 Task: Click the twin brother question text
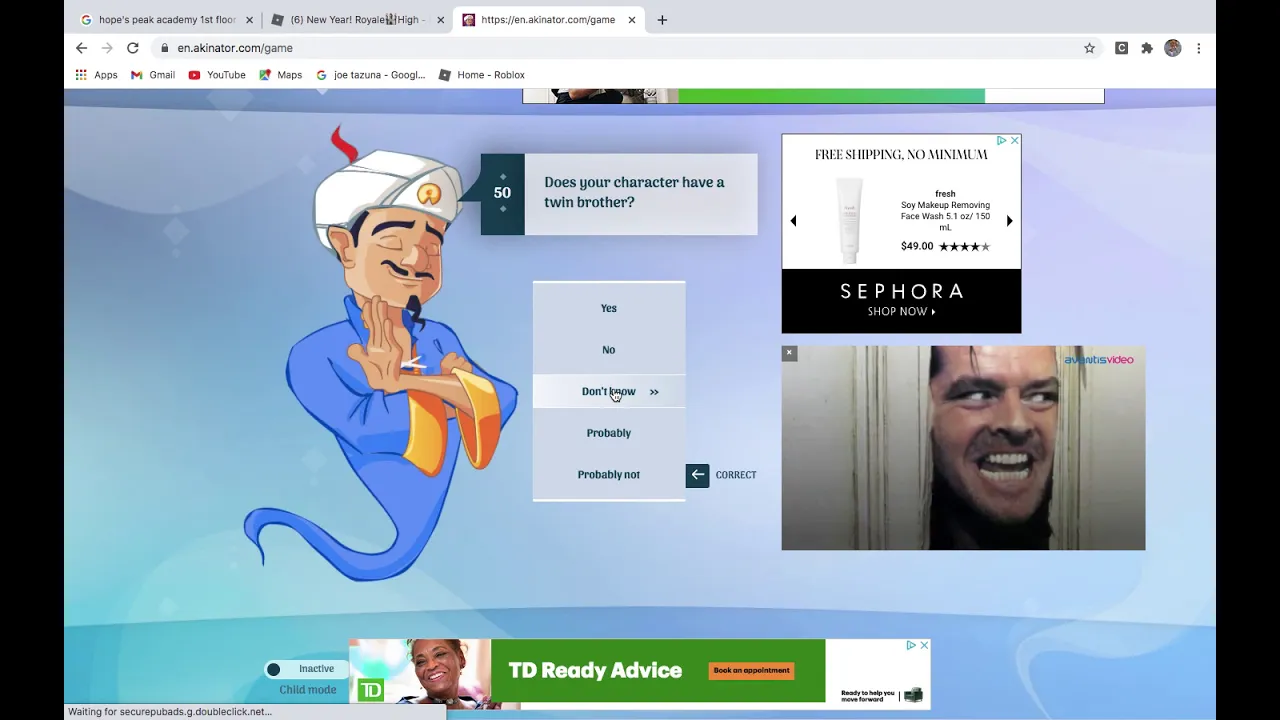[x=634, y=192]
